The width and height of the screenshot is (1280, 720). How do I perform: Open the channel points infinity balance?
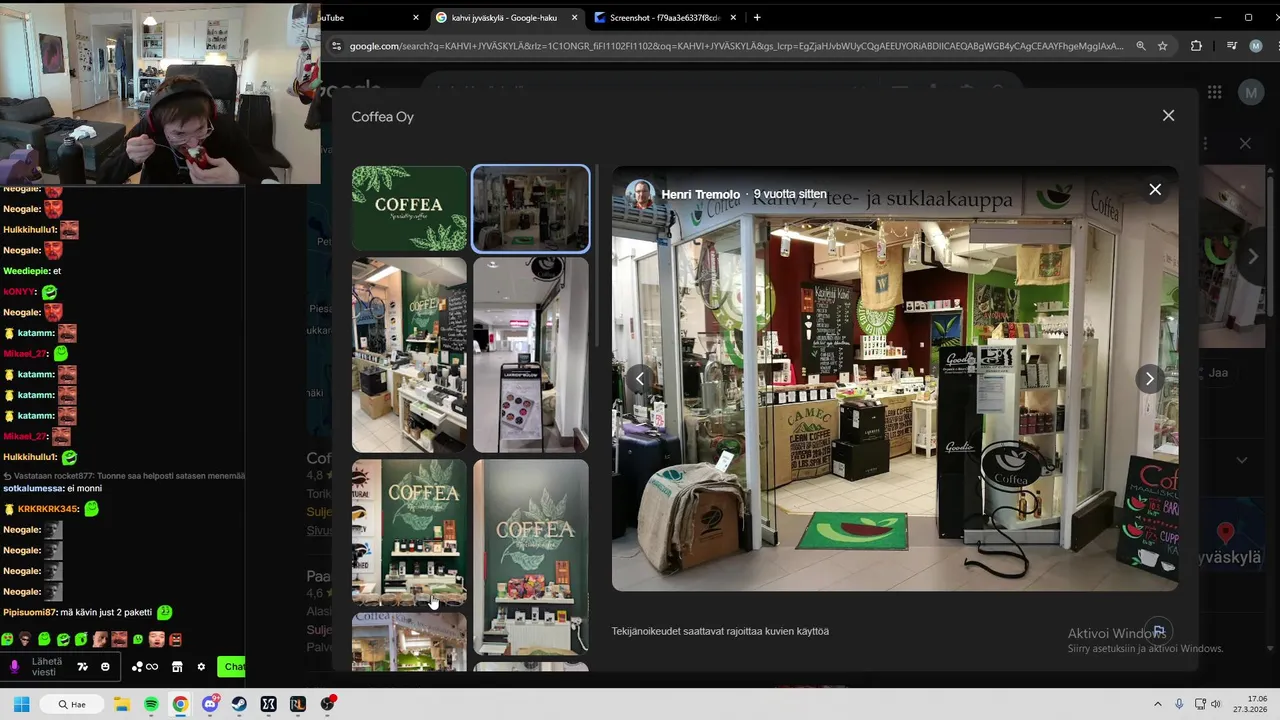(x=146, y=667)
